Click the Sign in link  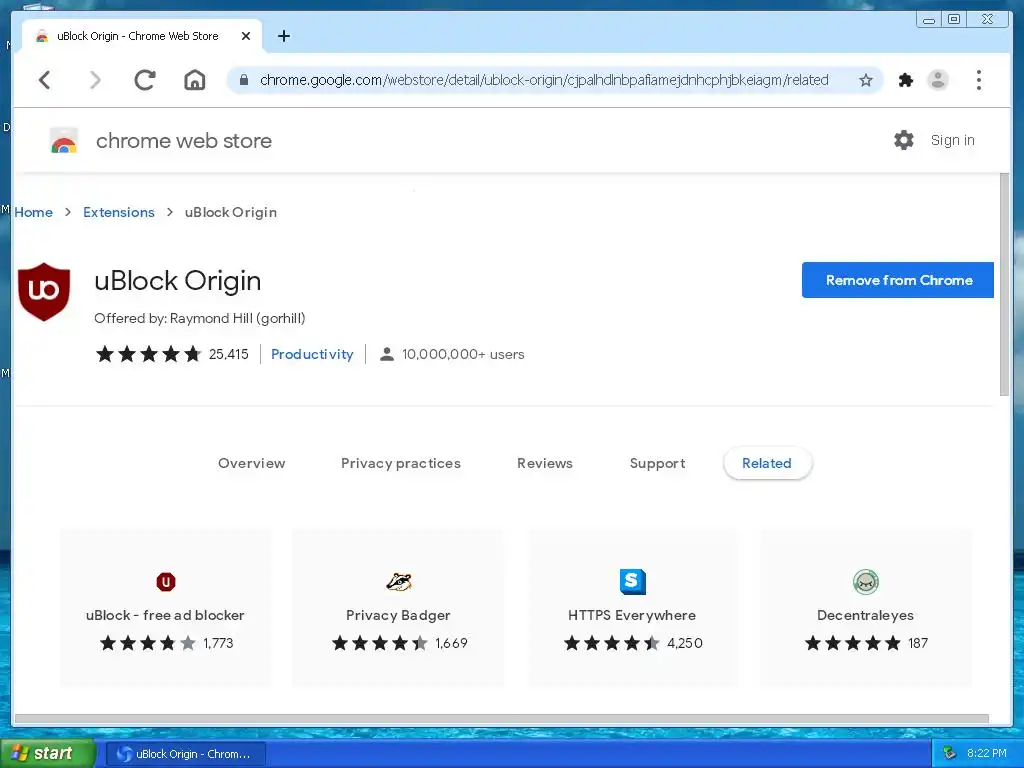click(x=952, y=140)
